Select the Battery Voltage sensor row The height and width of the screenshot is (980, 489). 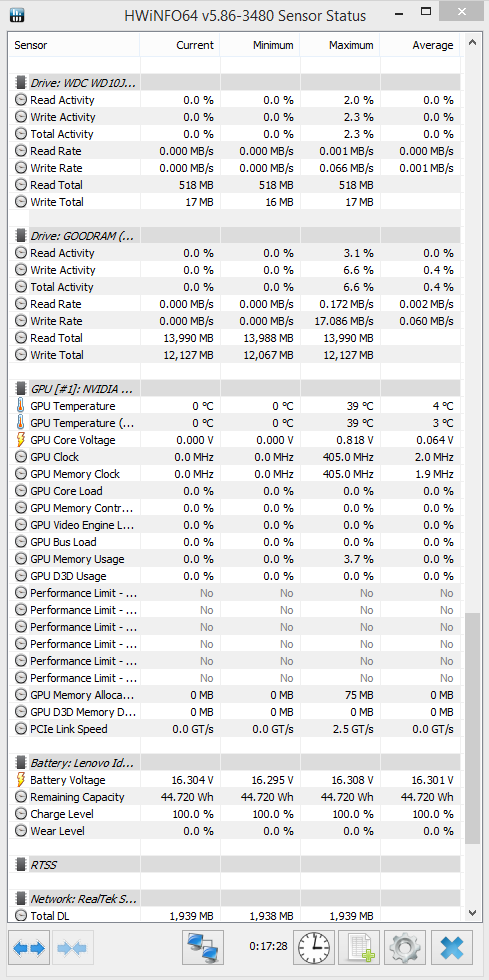point(236,780)
